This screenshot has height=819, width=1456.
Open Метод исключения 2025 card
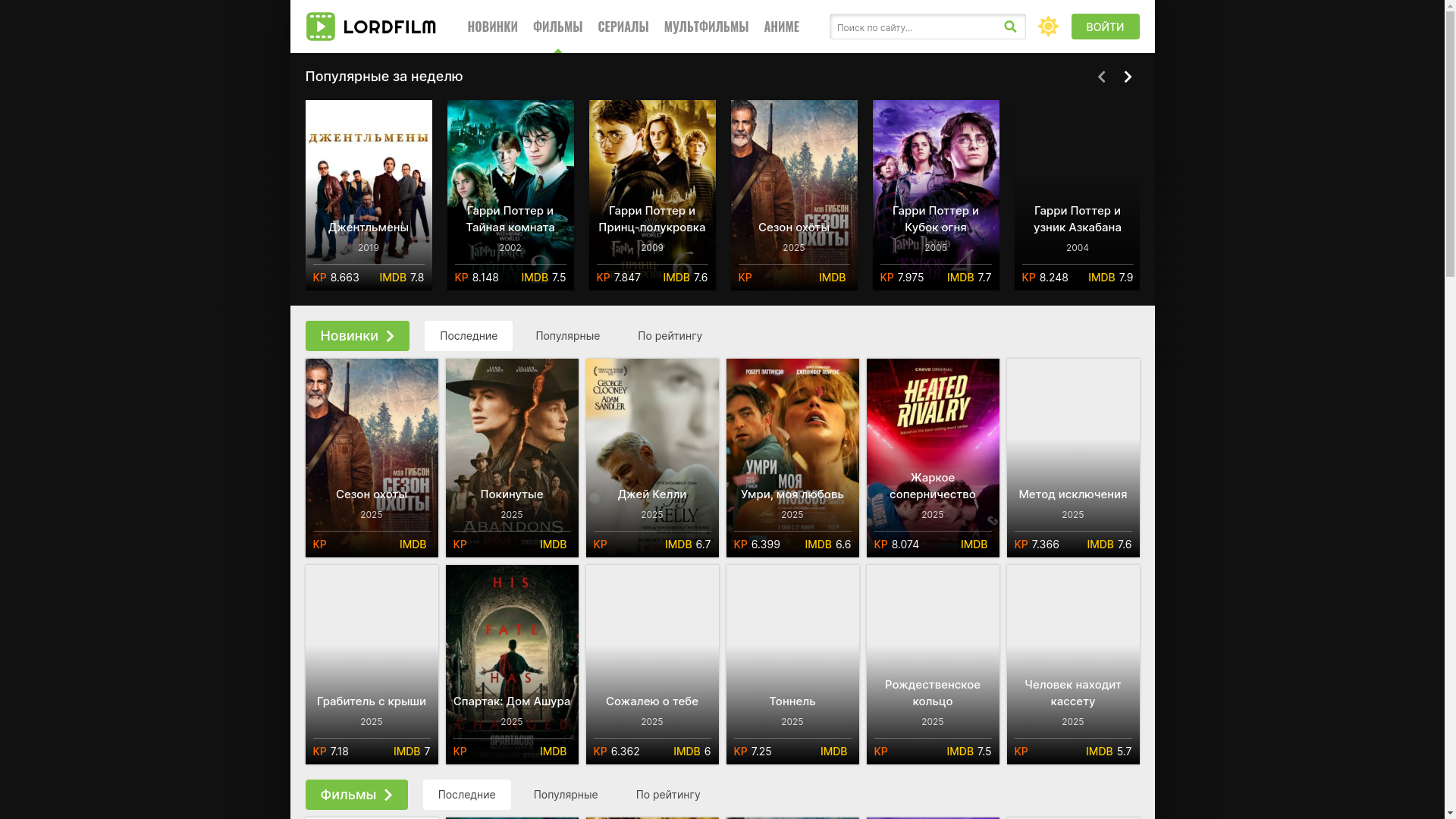(1073, 458)
